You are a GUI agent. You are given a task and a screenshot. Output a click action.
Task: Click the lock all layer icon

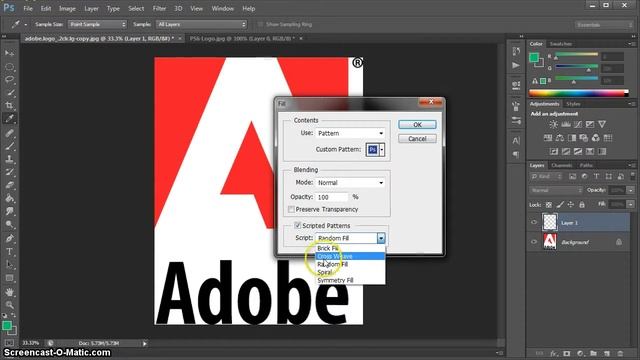[582, 204]
